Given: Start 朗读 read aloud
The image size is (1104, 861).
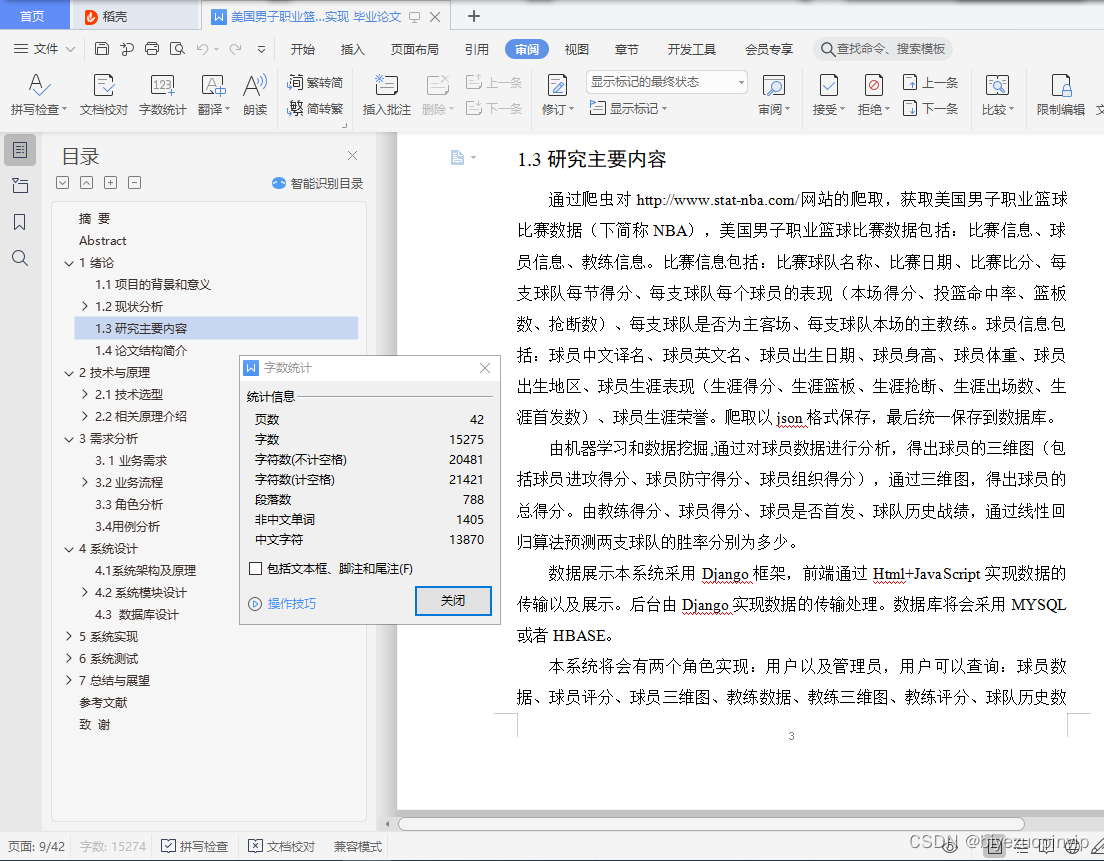Looking at the screenshot, I should coord(255,94).
